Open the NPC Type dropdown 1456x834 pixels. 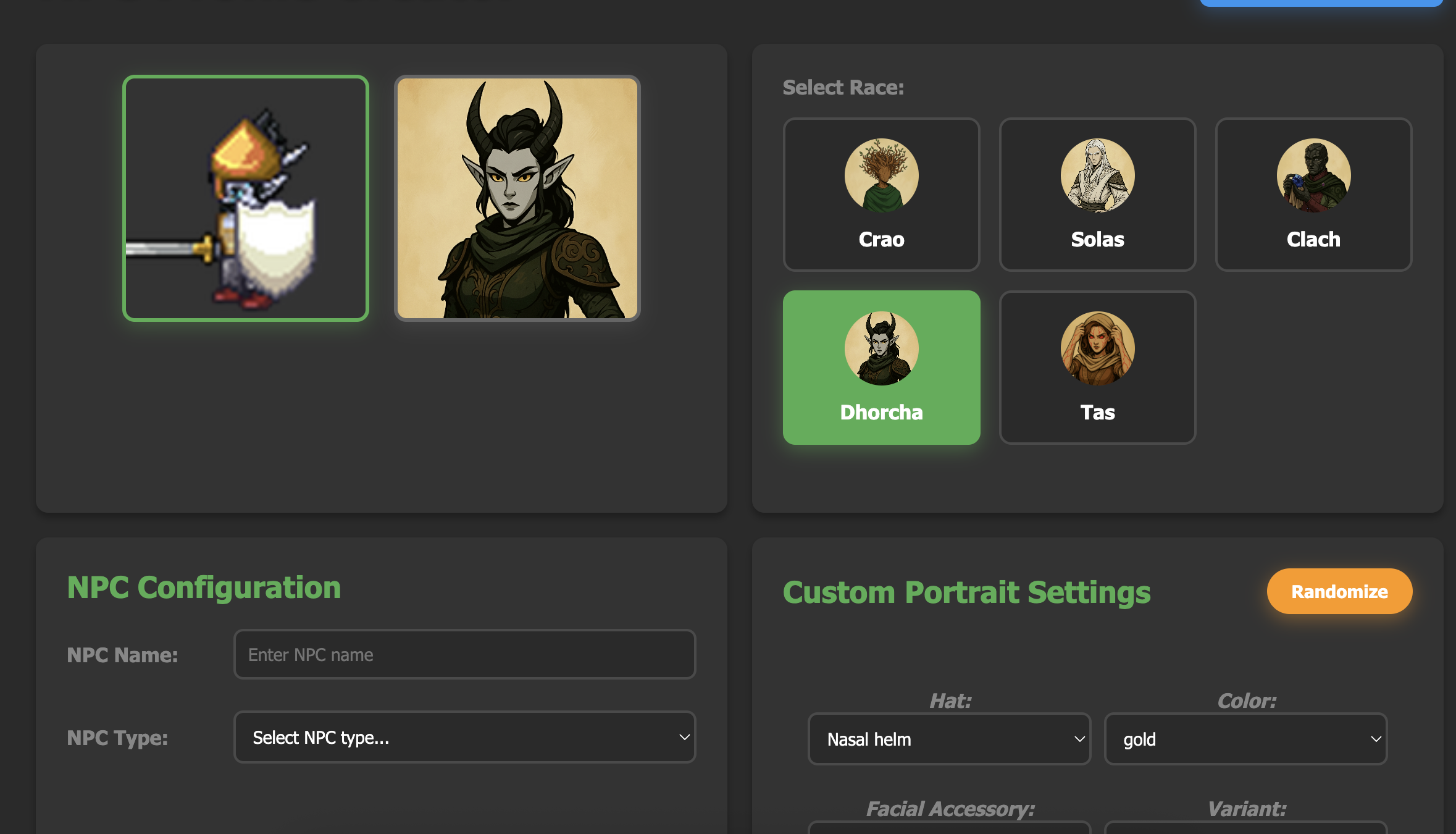(x=464, y=737)
